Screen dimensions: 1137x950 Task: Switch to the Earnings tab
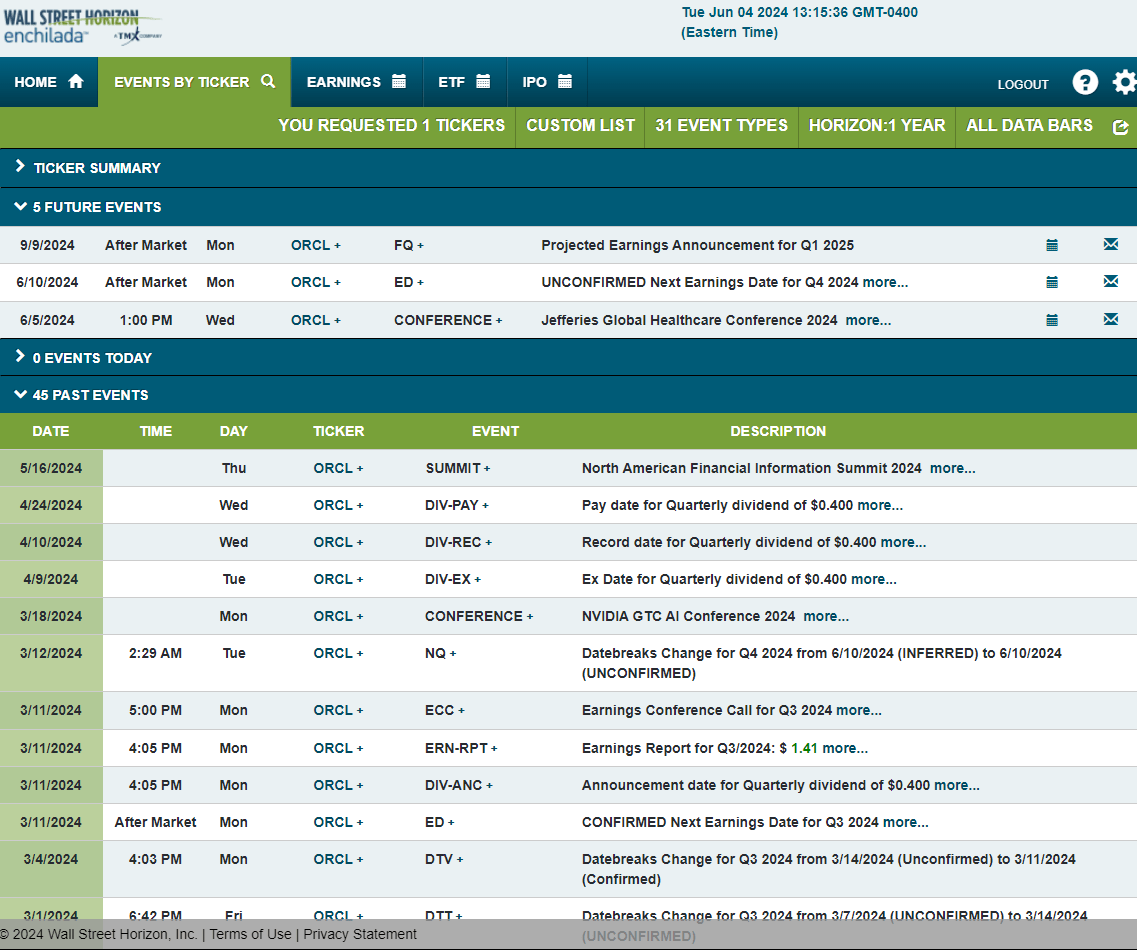click(357, 82)
